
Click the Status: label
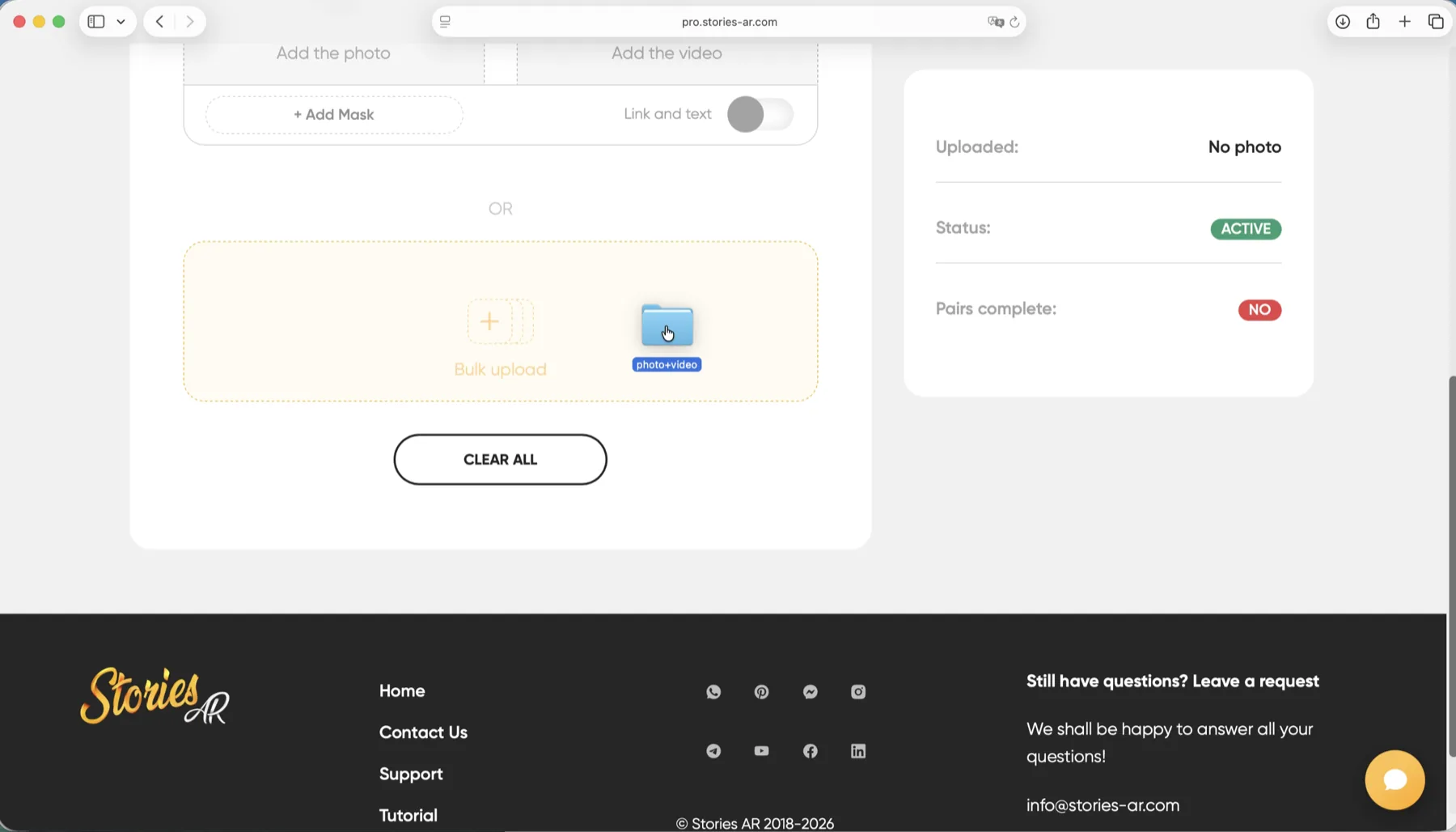click(x=963, y=228)
